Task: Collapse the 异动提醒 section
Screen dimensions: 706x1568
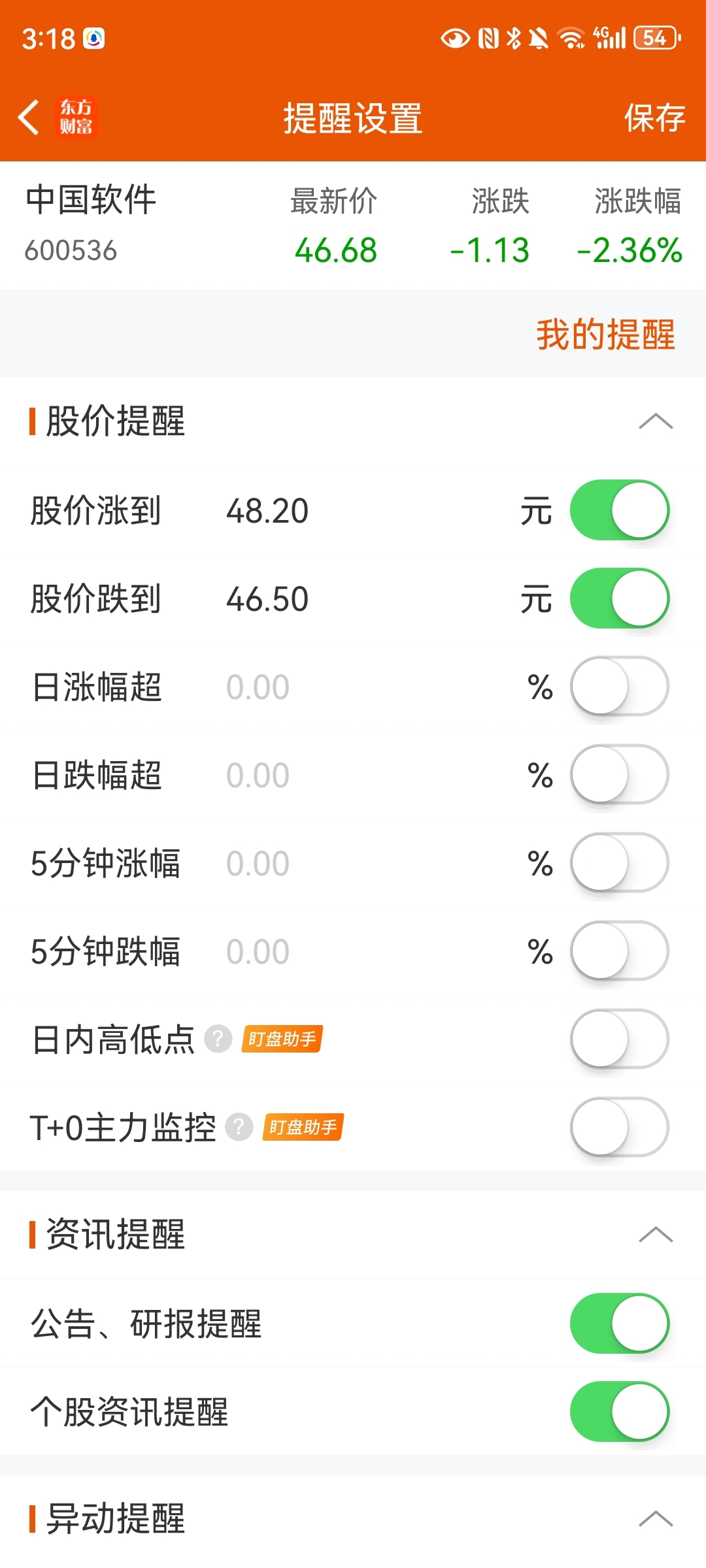Action: coord(656,1519)
